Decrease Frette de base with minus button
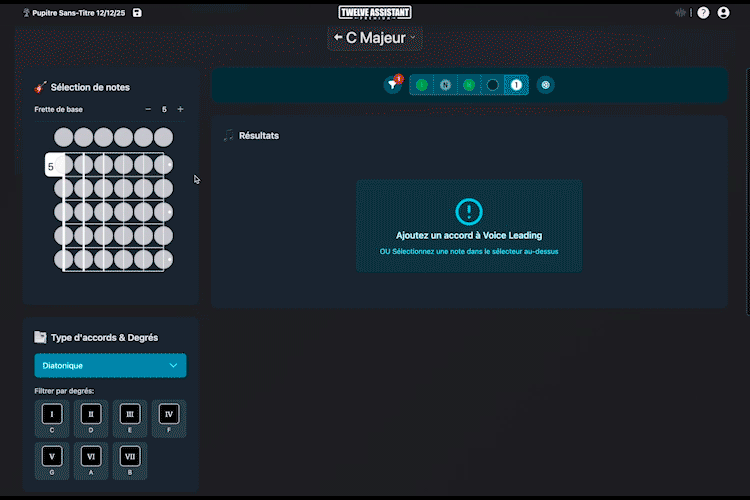This screenshot has height=500, width=750. pyautogui.click(x=148, y=109)
